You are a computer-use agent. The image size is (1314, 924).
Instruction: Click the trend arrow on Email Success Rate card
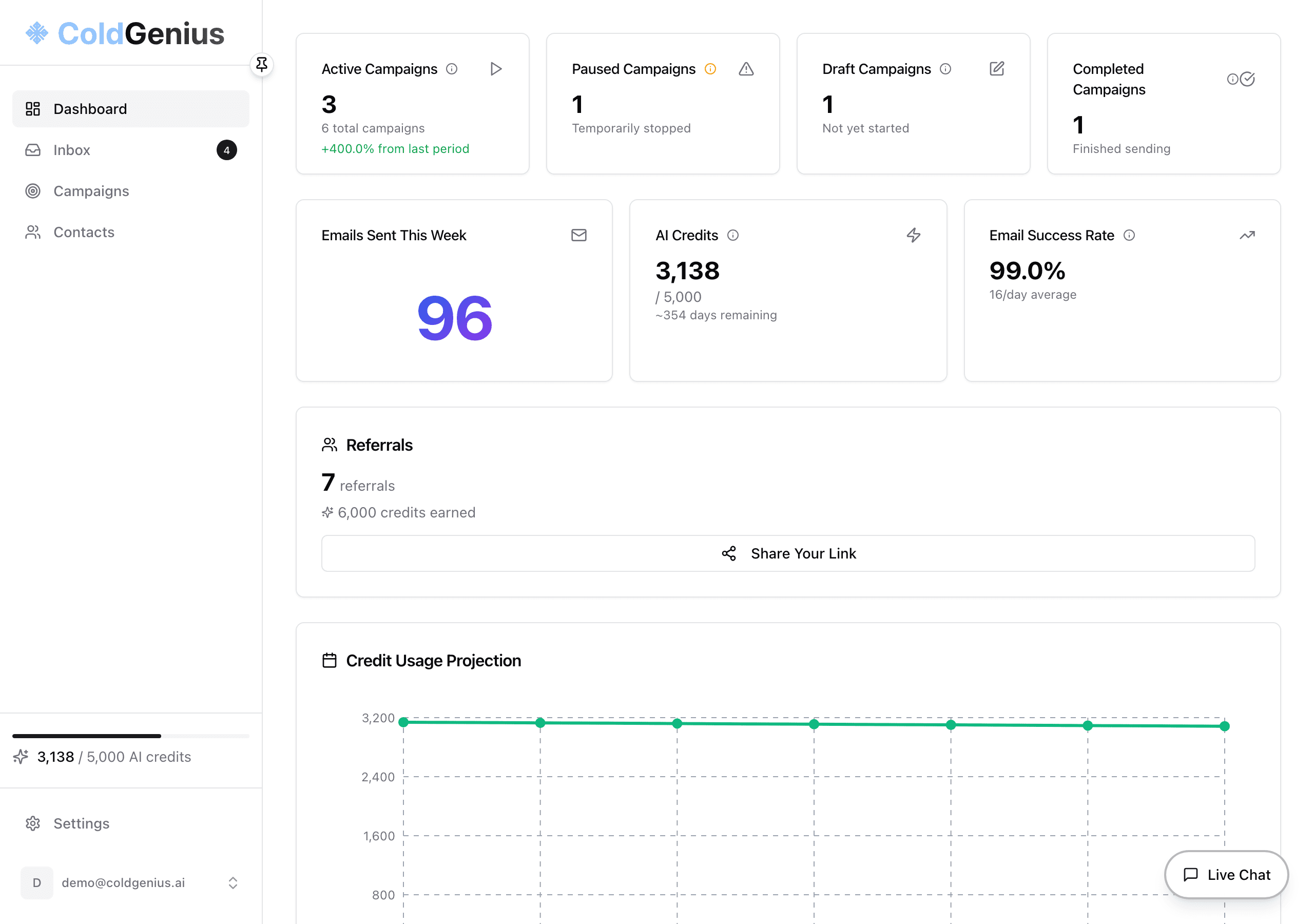click(1248, 235)
